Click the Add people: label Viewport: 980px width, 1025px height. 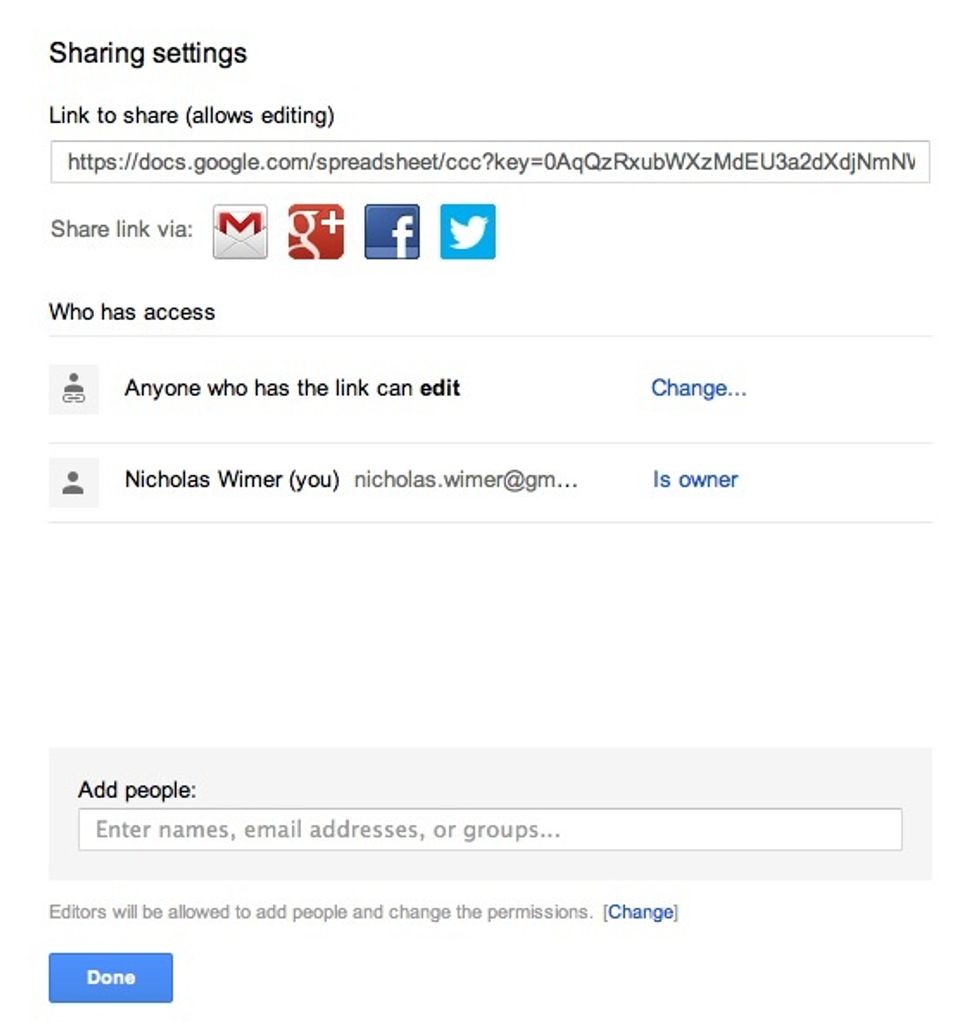coord(137,790)
